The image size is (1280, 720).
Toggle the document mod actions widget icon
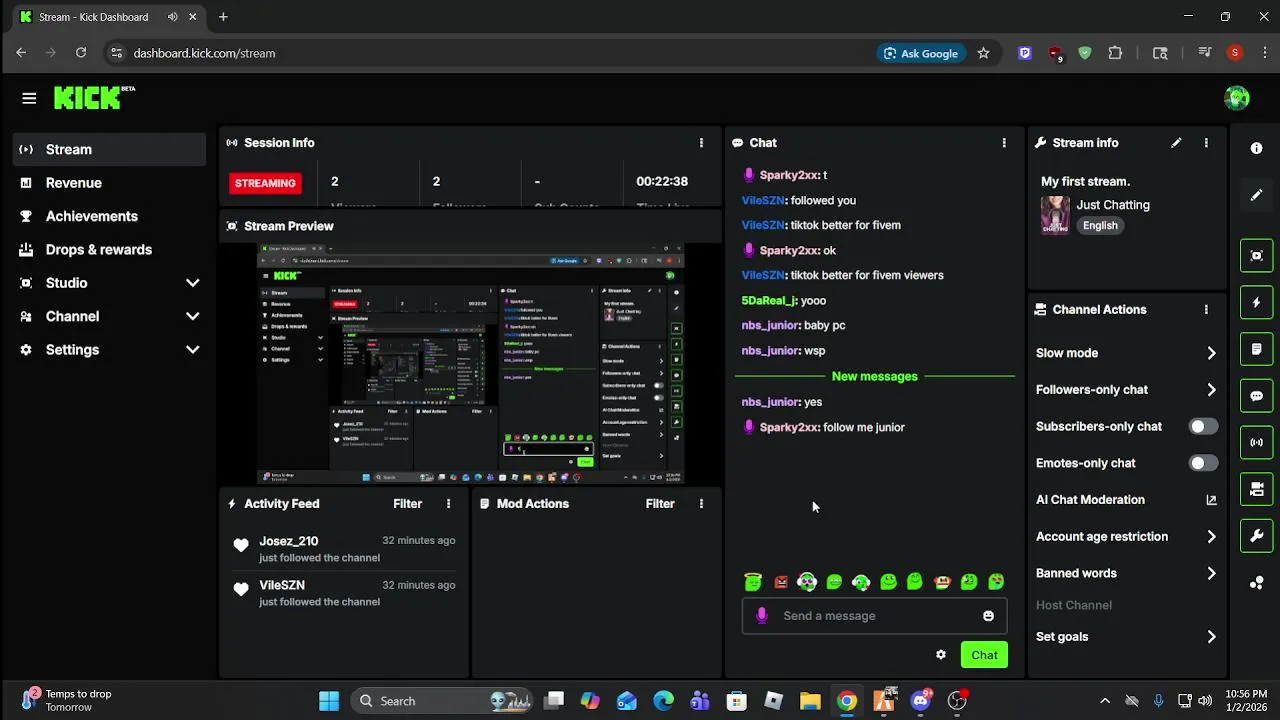(x=1257, y=349)
